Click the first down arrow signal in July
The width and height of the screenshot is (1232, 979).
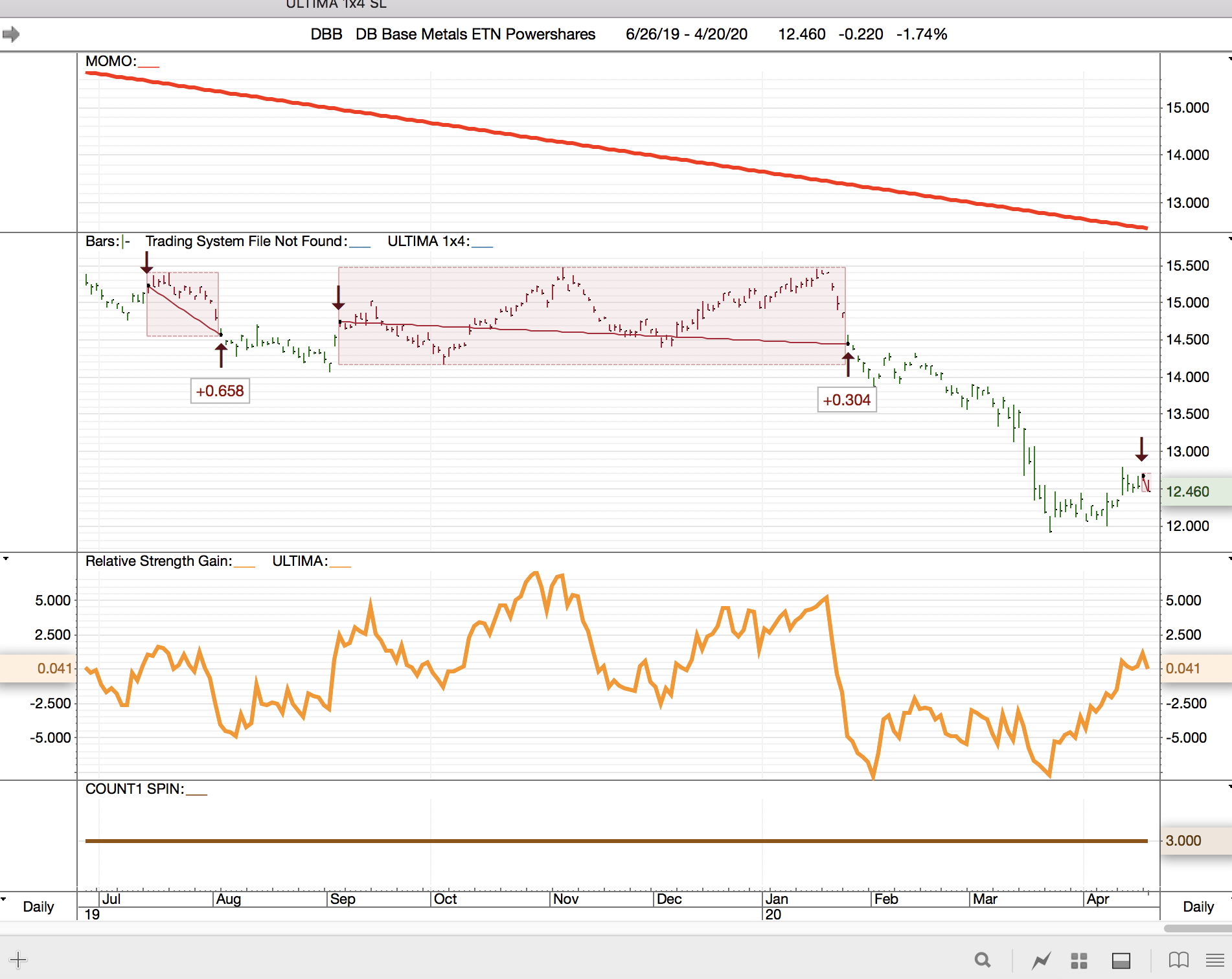[x=147, y=262]
